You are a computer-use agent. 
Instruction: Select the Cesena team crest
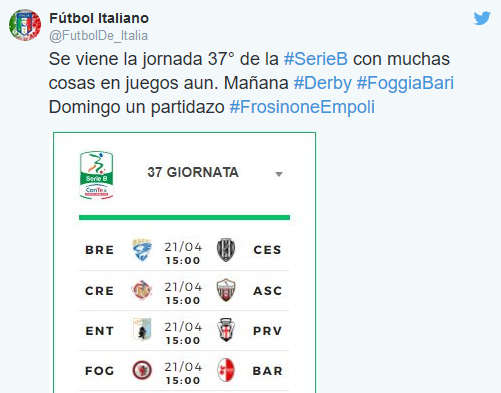pyautogui.click(x=226, y=250)
